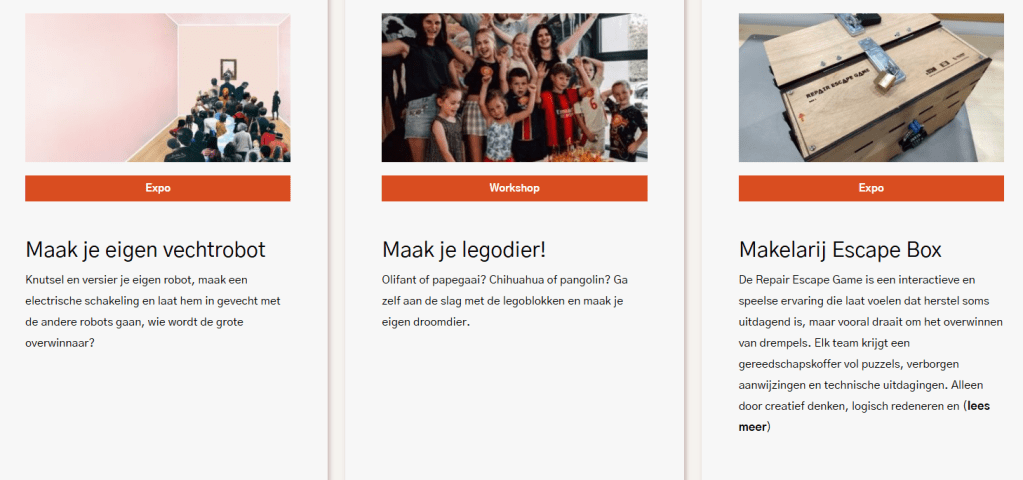The width and height of the screenshot is (1023, 480).
Task: Click the vechtrobot description paragraph
Action: coord(154,311)
